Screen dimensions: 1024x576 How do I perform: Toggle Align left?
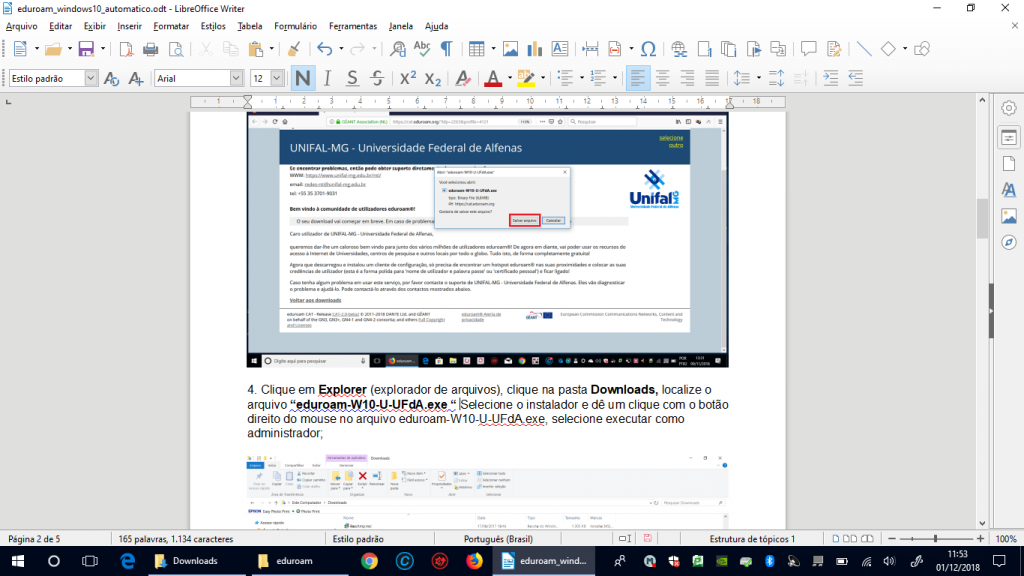638,78
